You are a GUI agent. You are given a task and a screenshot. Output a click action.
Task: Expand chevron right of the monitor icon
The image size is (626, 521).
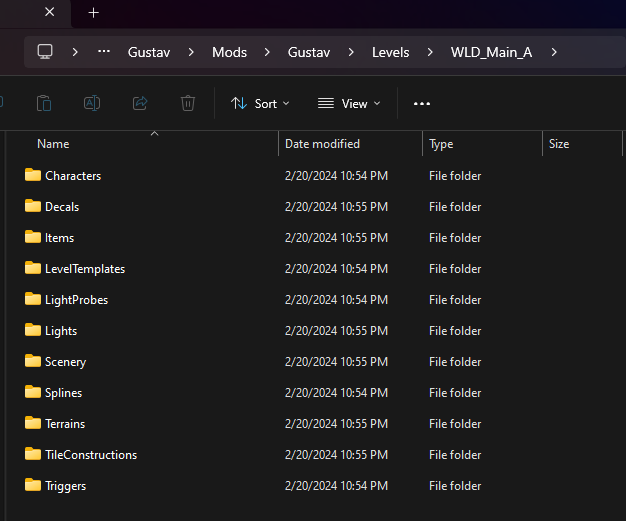75,52
